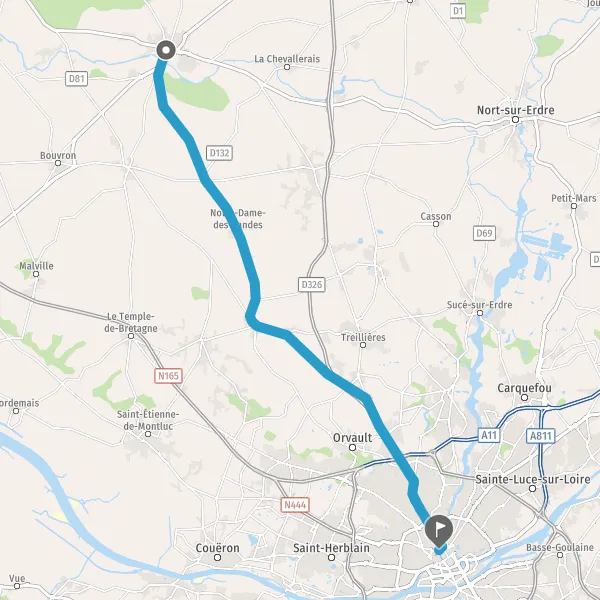Select the Treillières town marker
This screenshot has height=600, width=600.
coord(363,345)
